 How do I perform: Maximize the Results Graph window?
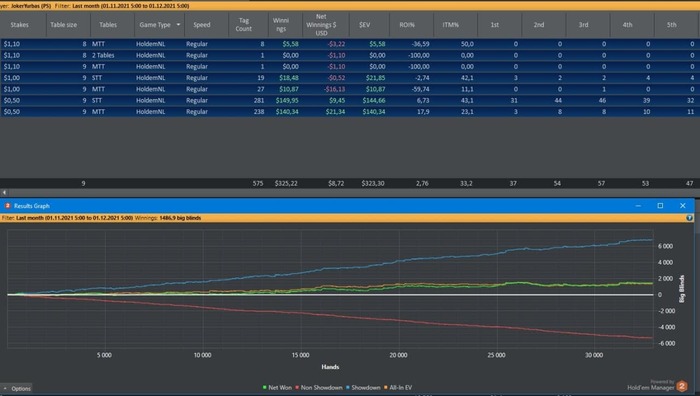660,206
